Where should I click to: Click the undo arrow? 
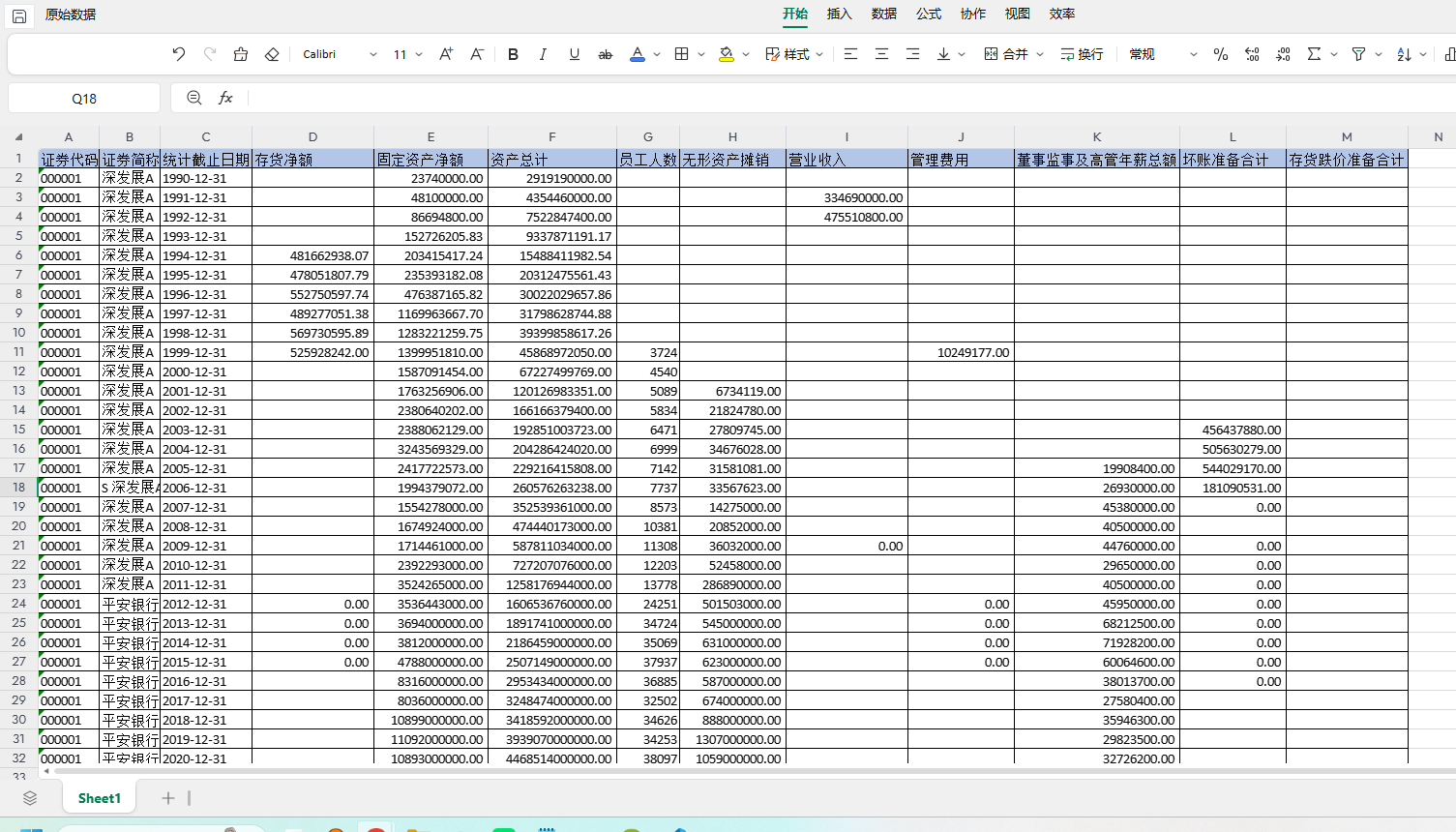coord(179,54)
